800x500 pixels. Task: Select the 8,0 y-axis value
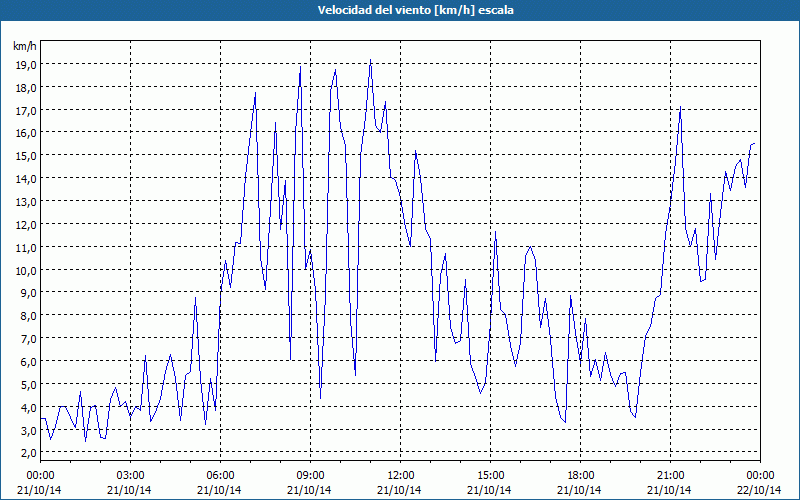point(30,316)
